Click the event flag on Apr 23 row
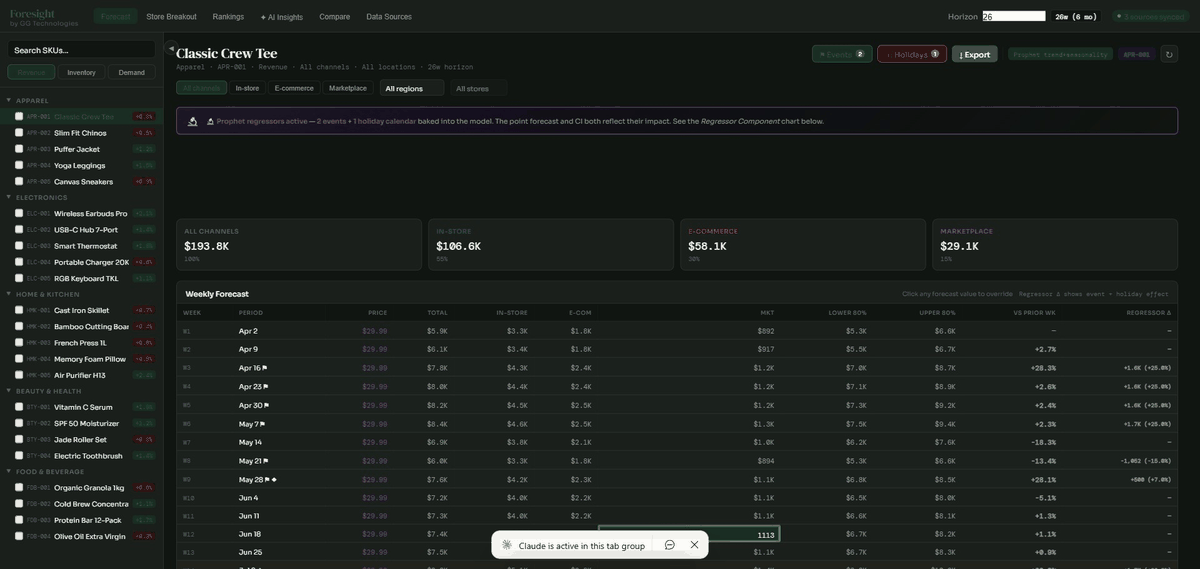This screenshot has height=569, width=1200. (x=265, y=386)
